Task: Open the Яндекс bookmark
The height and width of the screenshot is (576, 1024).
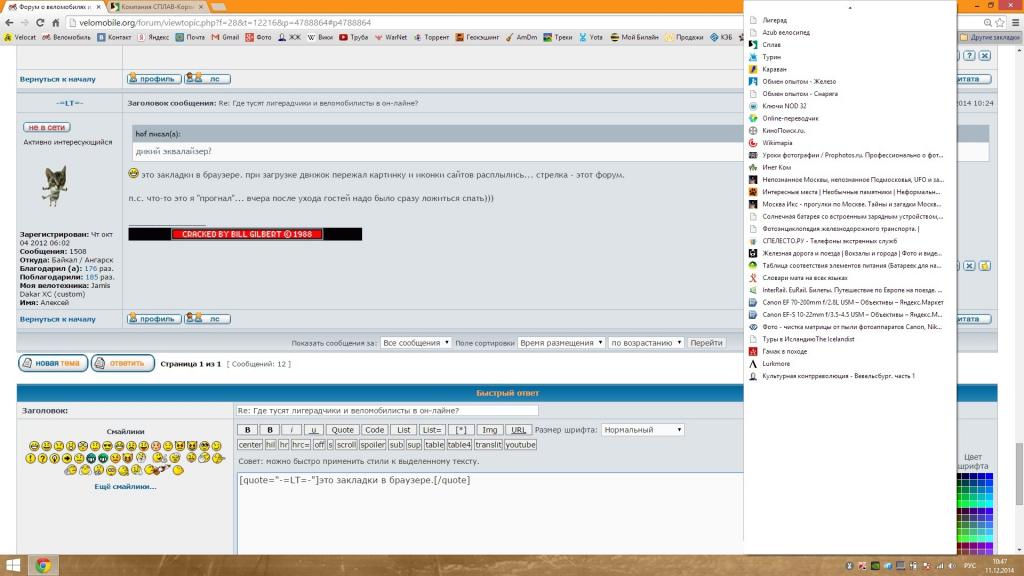Action: coord(153,37)
